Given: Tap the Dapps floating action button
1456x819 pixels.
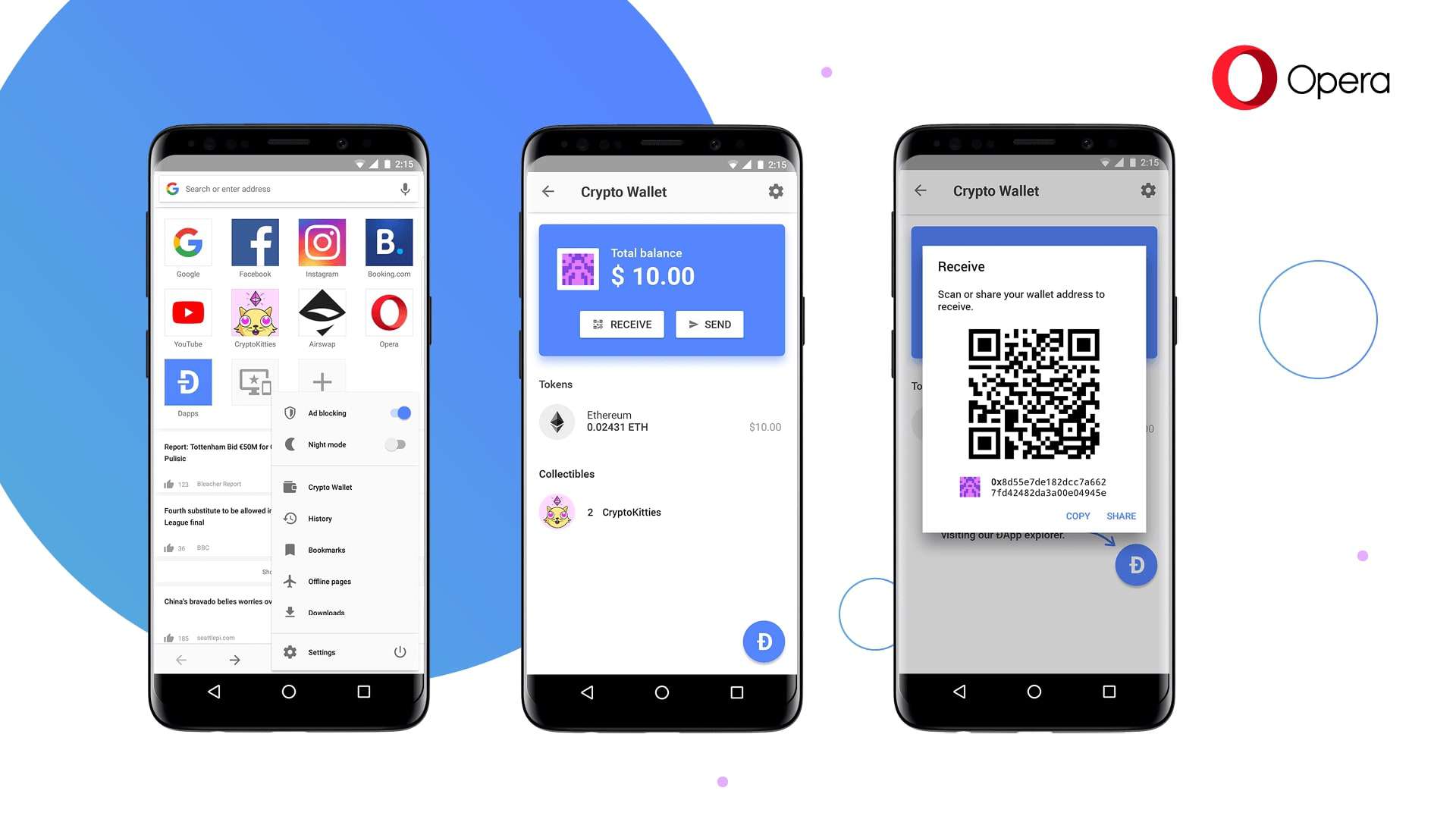Looking at the screenshot, I should point(762,641).
